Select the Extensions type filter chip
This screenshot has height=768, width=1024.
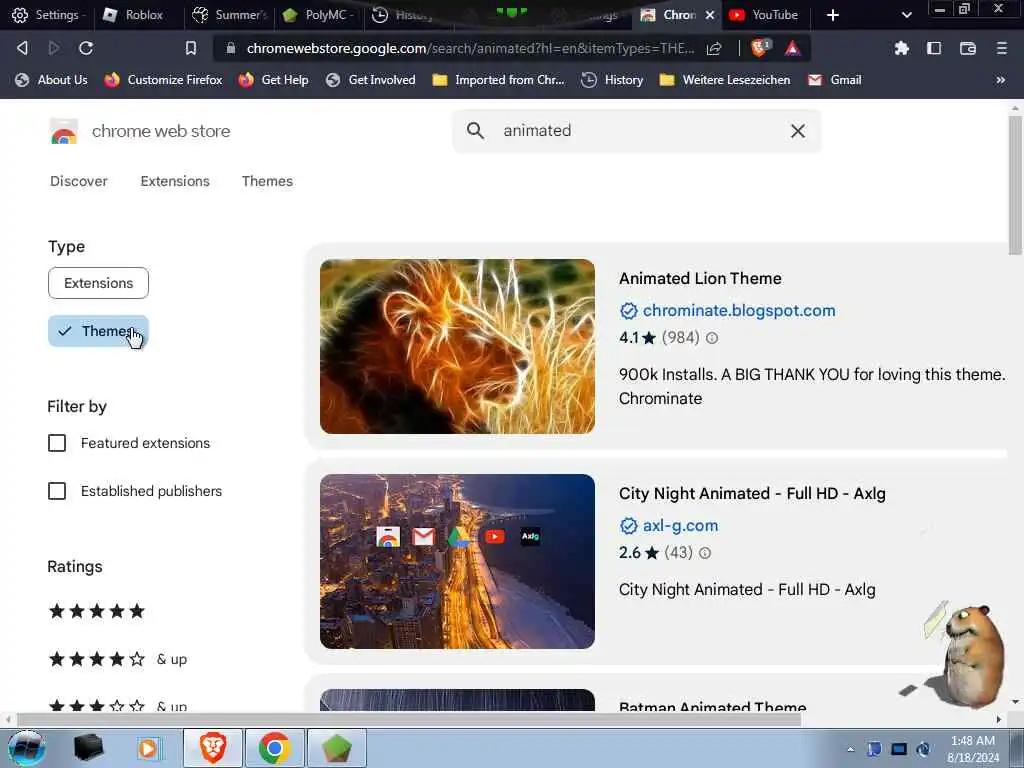(98, 283)
